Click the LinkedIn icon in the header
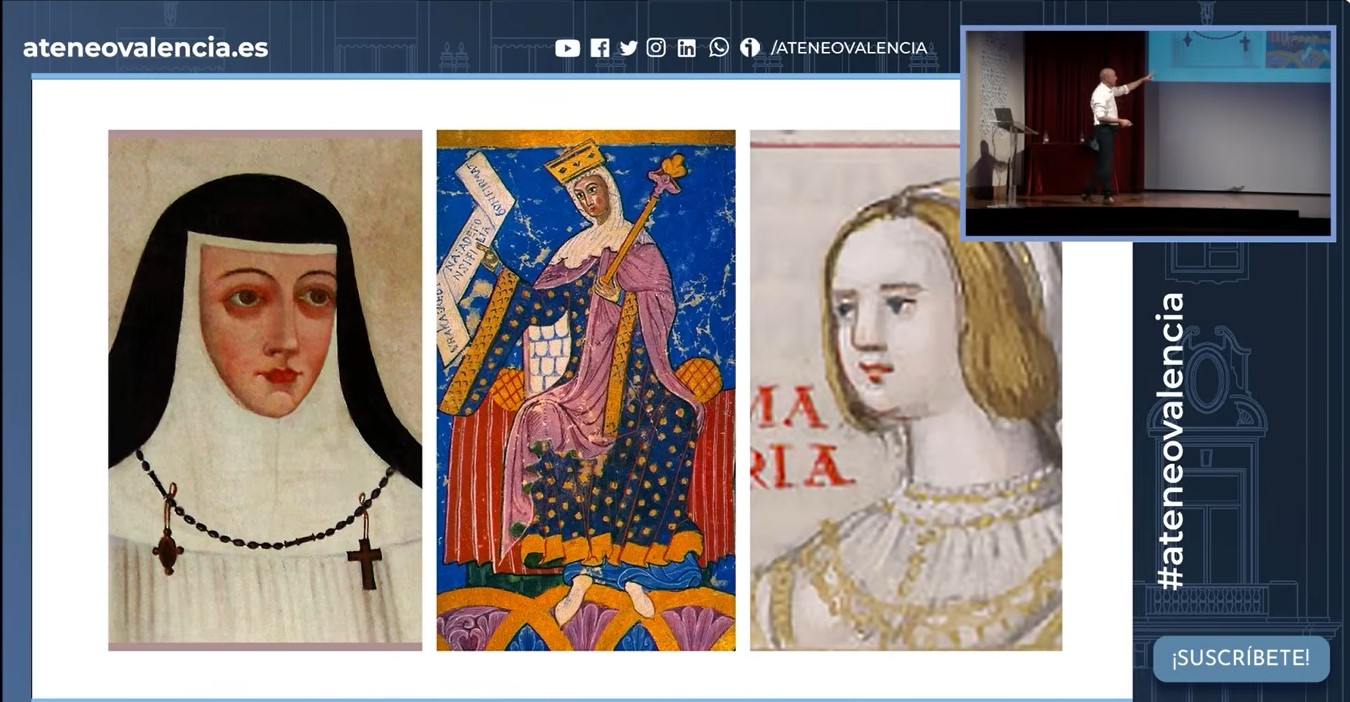Viewport: 1350px width, 702px height. pos(686,48)
